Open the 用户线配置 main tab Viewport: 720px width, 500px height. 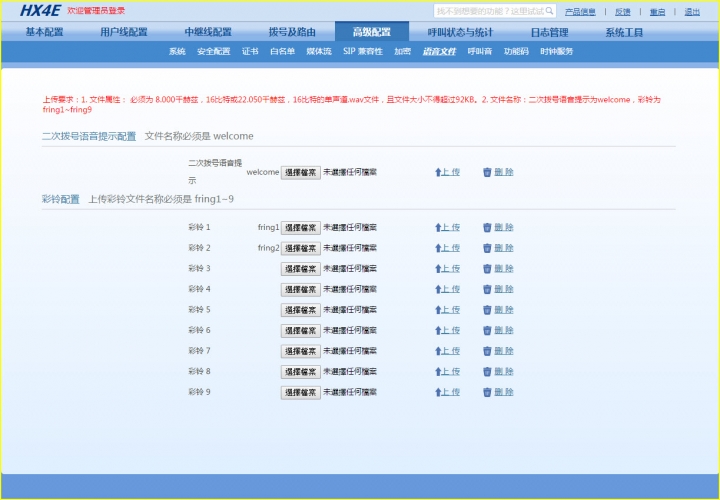point(124,32)
